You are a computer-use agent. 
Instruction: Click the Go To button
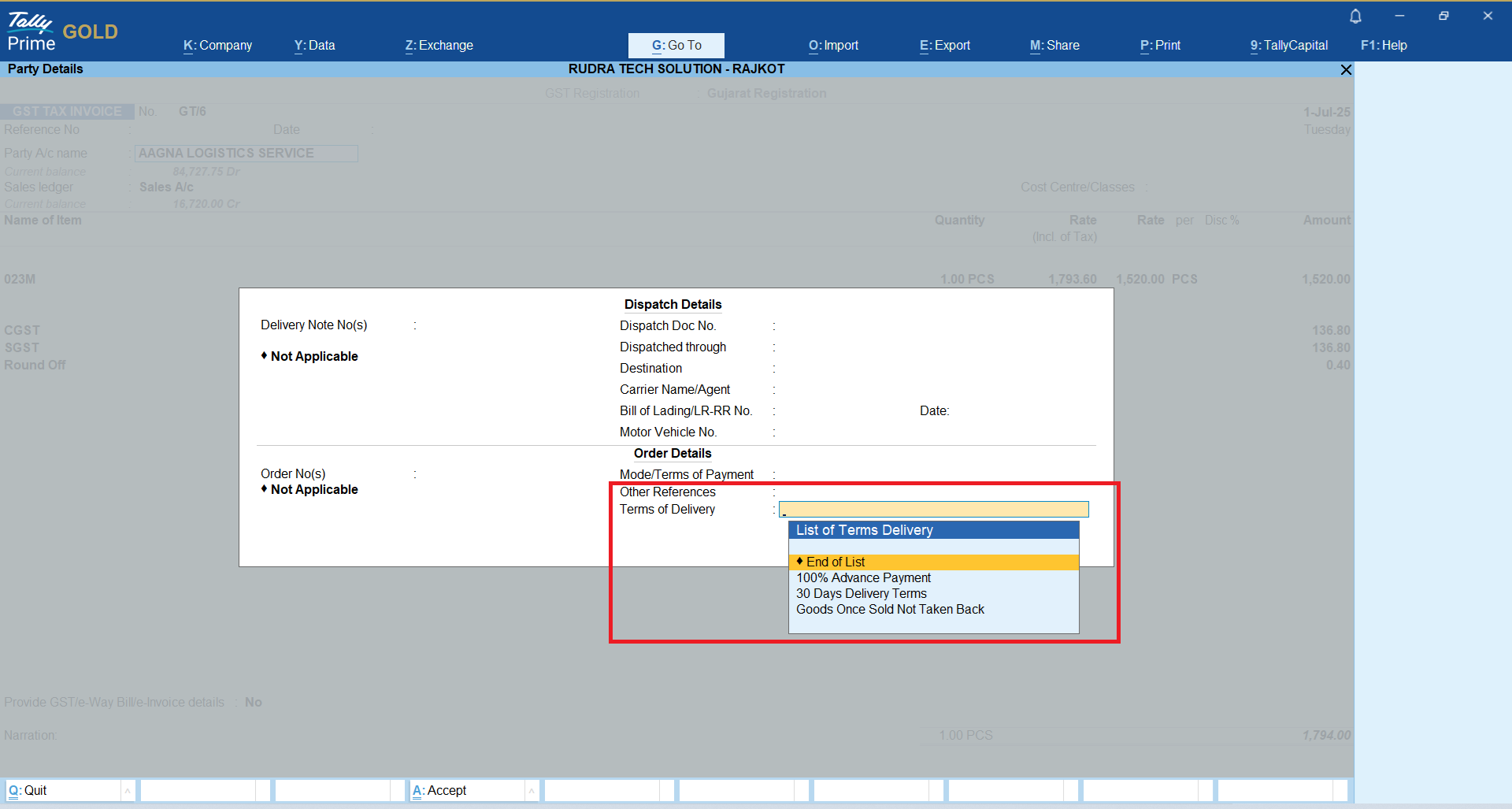676,46
